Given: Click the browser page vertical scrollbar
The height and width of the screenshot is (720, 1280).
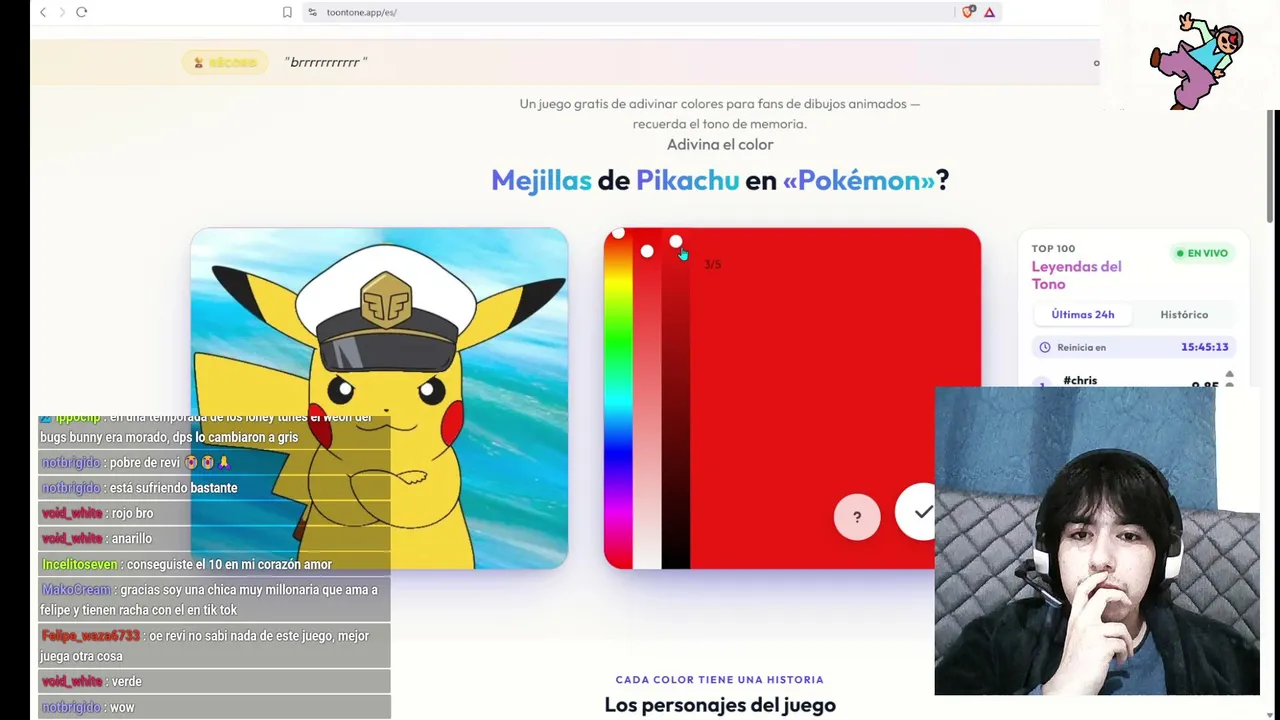Looking at the screenshot, I should coord(1272,165).
